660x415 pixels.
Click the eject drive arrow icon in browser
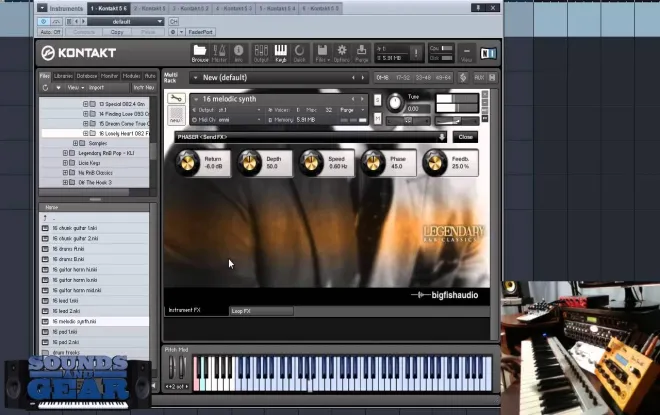tap(58, 88)
